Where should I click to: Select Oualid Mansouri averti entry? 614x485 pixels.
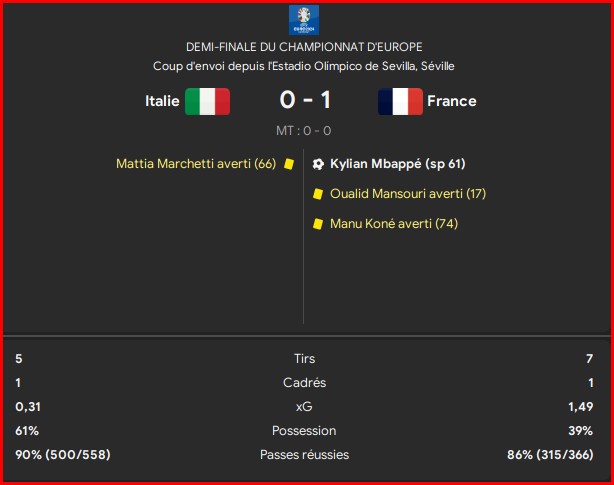[408, 194]
